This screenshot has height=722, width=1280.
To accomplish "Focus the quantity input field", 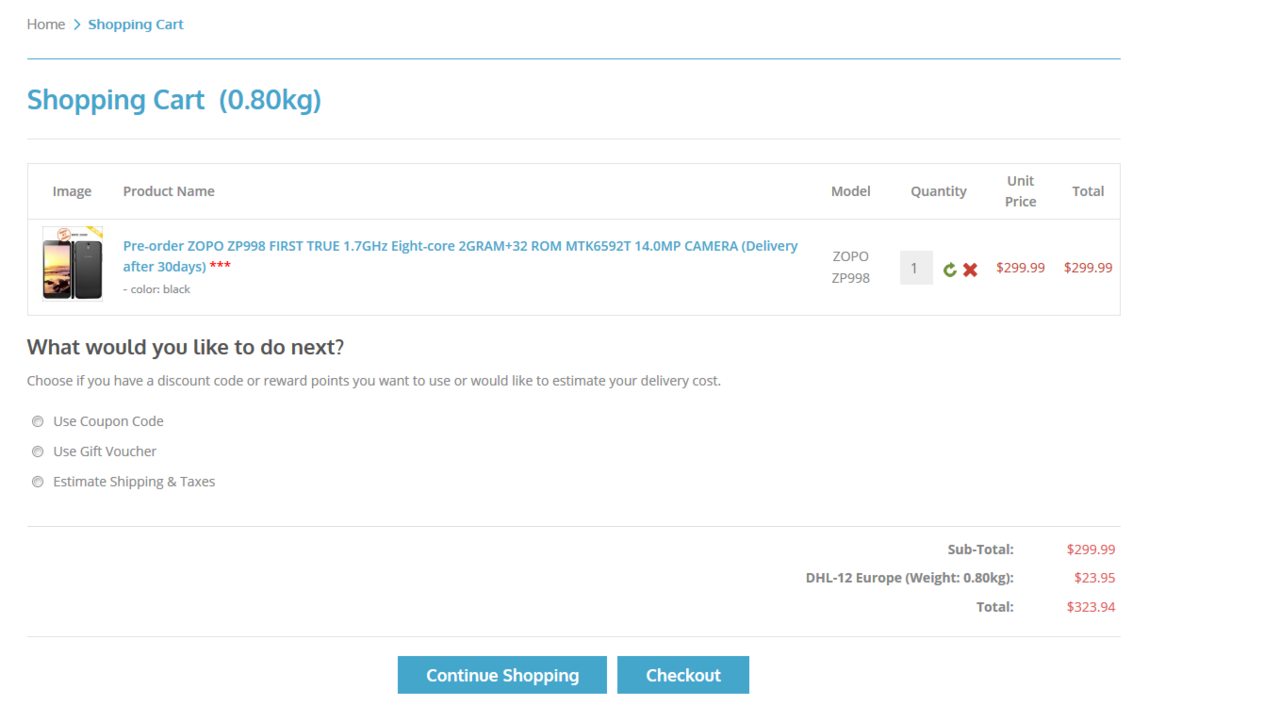I will pos(916,268).
